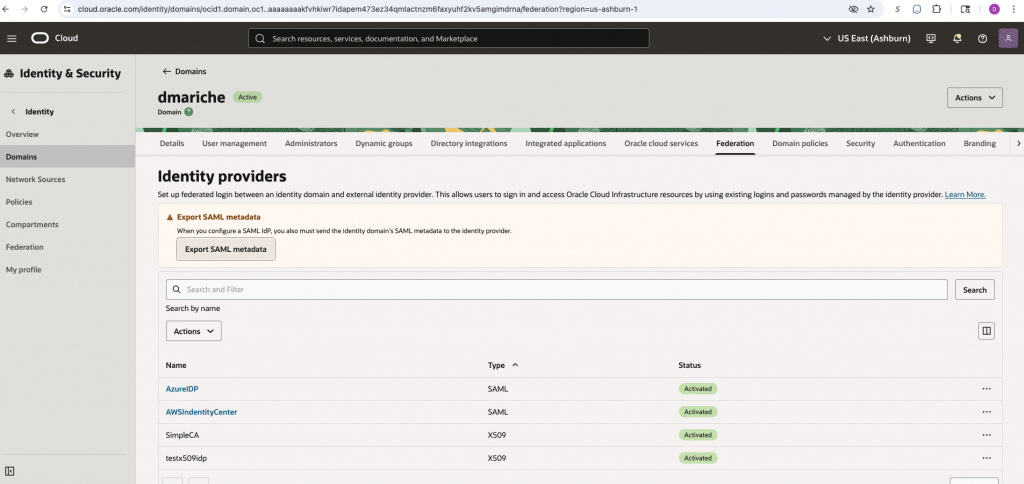Open the three-dot menu for AzureIDP
Screen dimensions: 1024x484
pos(986,388)
